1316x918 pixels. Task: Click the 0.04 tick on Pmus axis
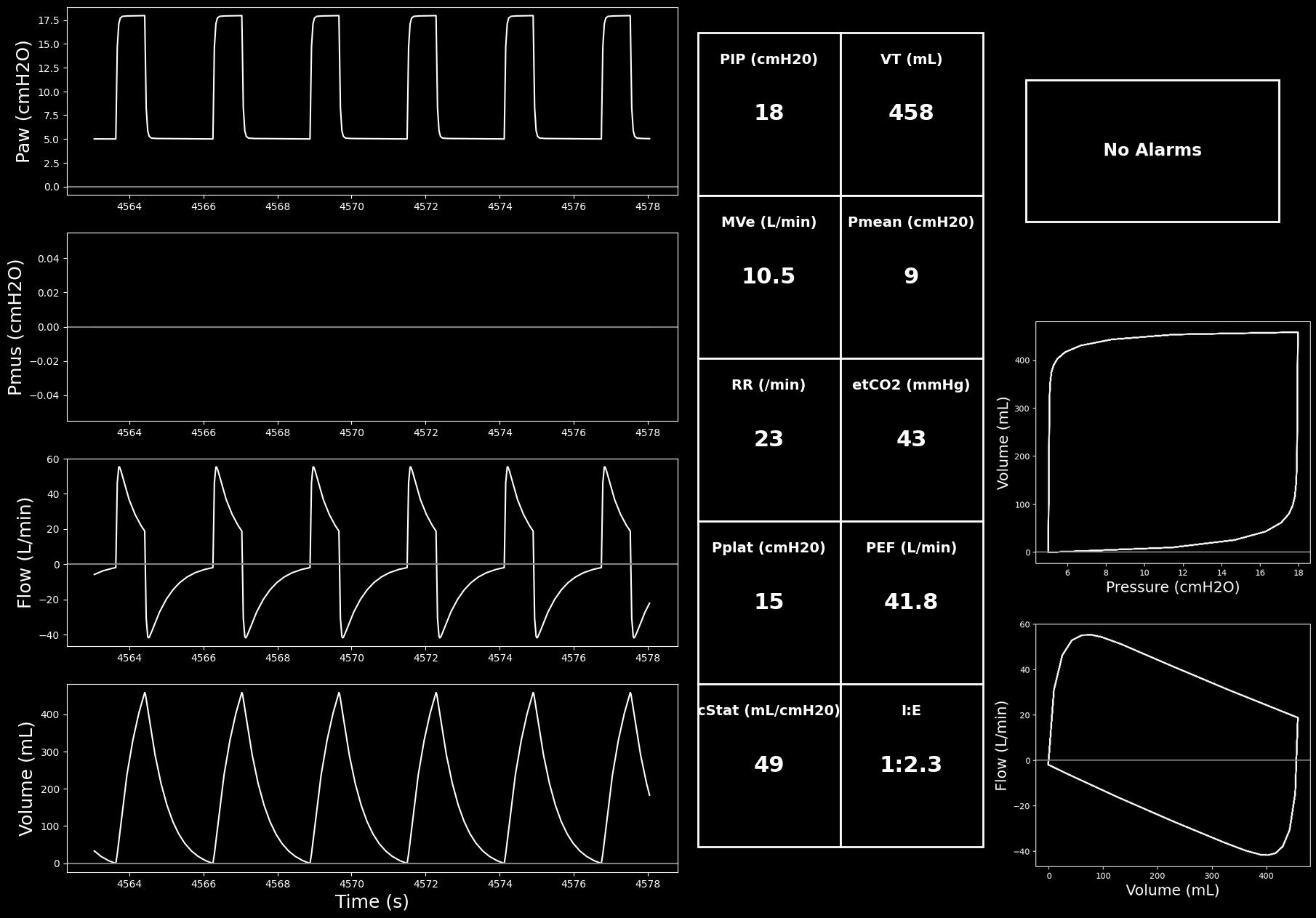coord(49,259)
